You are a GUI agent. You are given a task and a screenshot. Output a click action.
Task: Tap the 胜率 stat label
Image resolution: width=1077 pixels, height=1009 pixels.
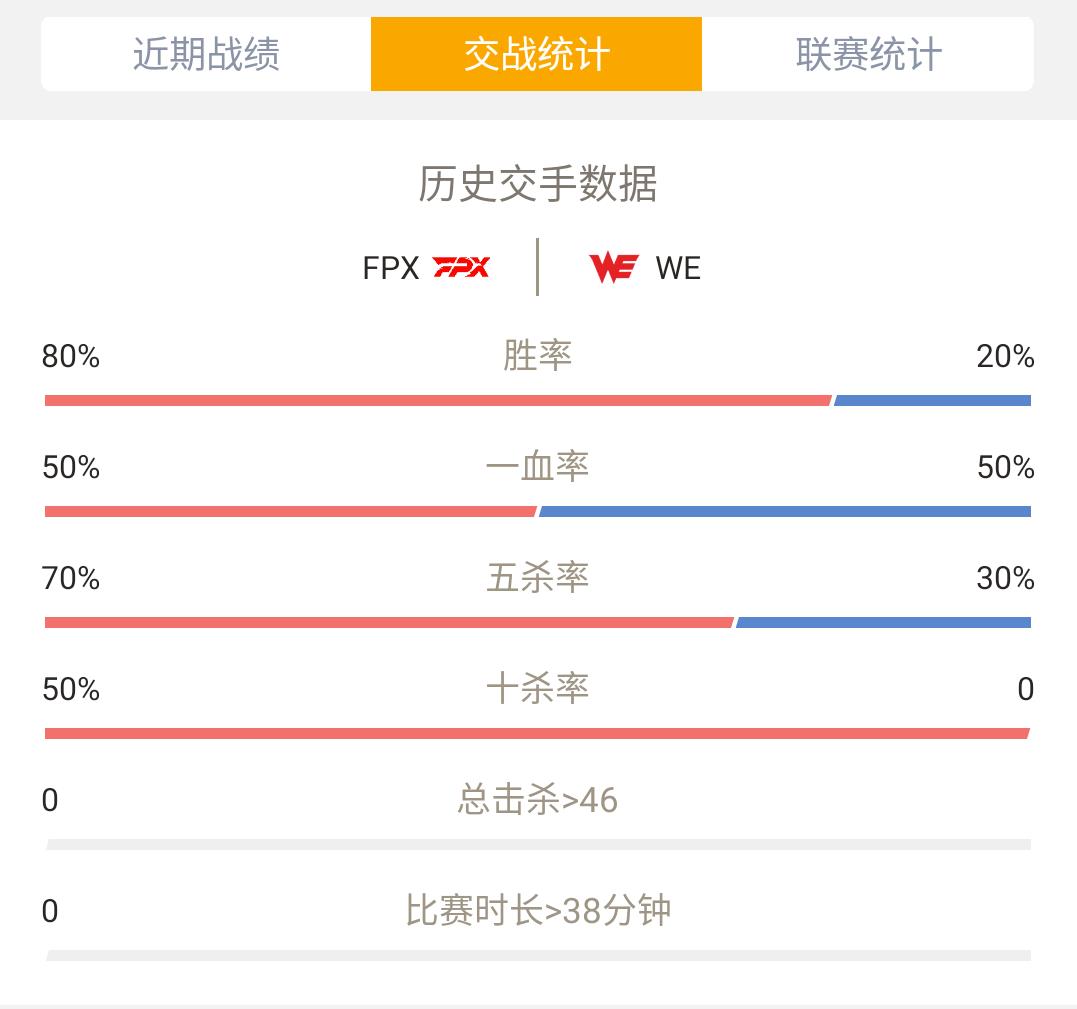(537, 356)
